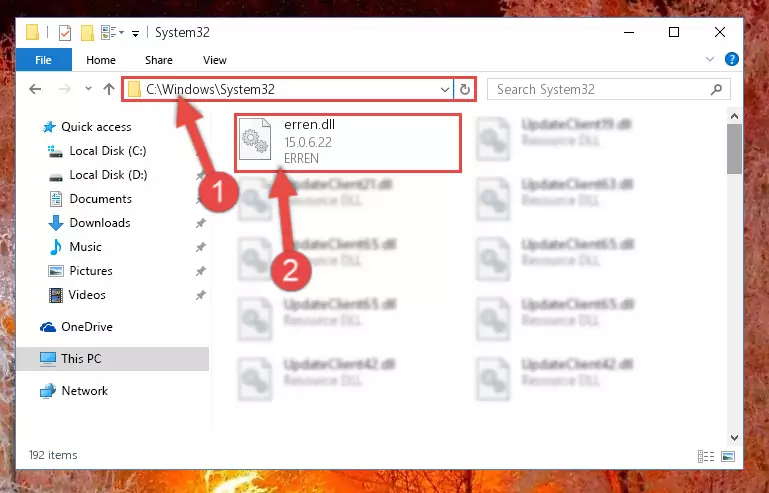This screenshot has height=493, width=769.
Task: Open Videos in the navigation pane
Action: tap(77, 295)
